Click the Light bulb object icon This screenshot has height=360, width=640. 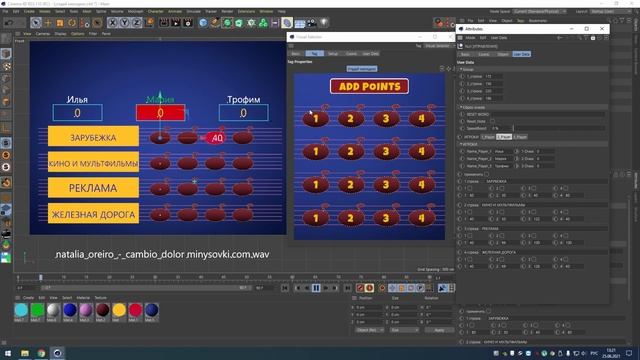click(x=324, y=23)
